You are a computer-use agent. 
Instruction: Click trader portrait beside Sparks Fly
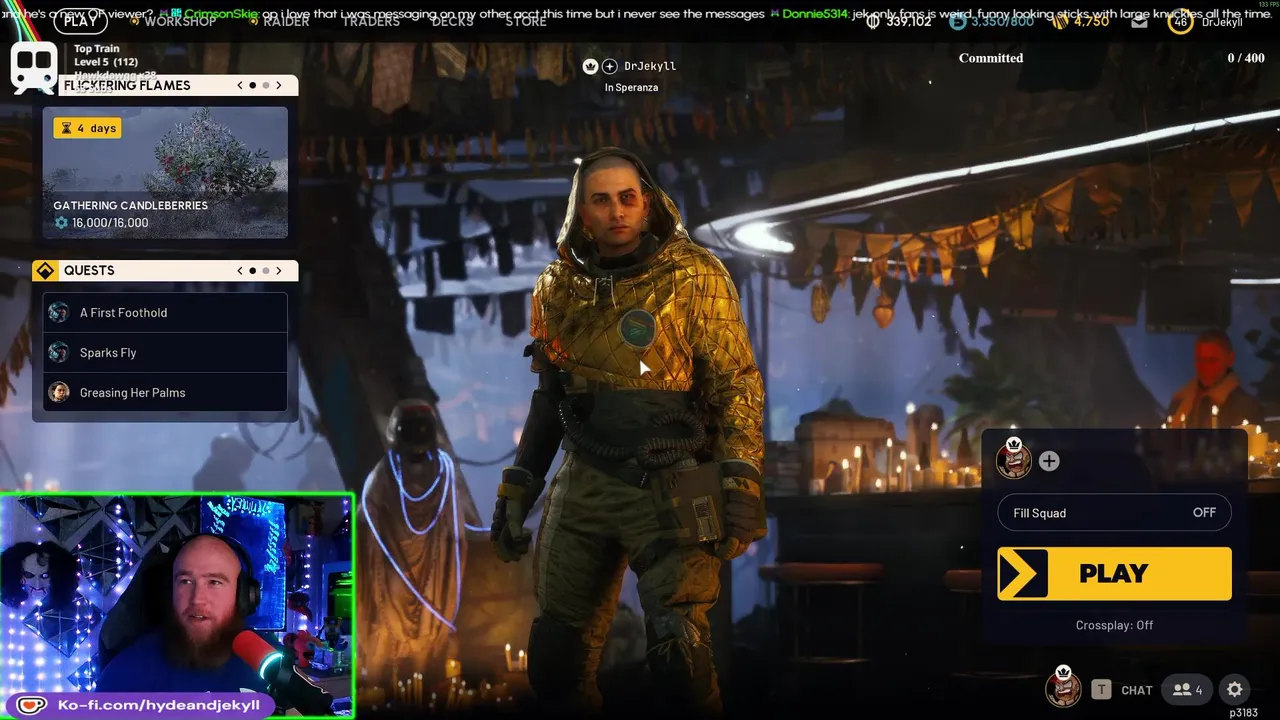coord(59,353)
